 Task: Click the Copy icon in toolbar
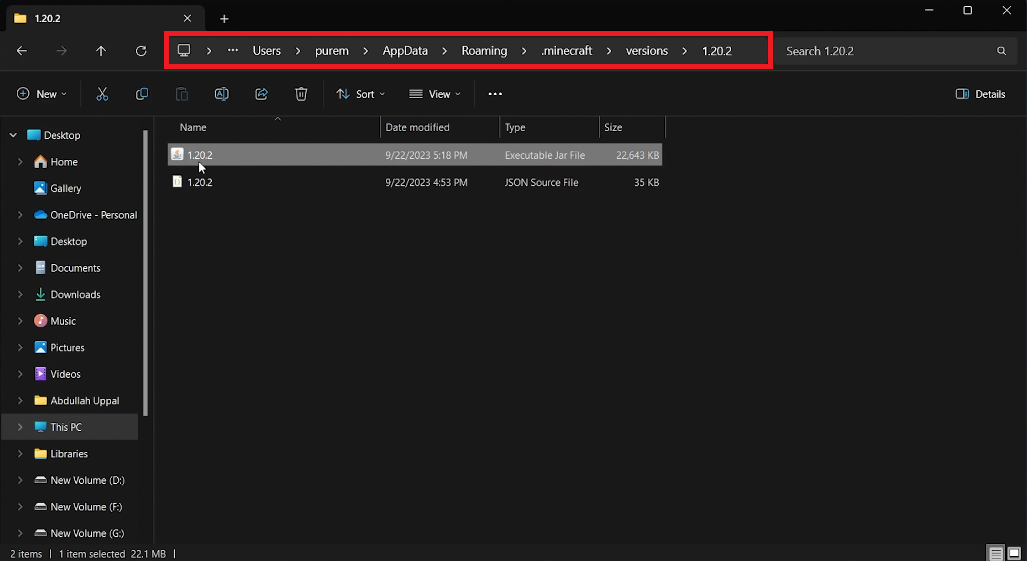point(141,94)
